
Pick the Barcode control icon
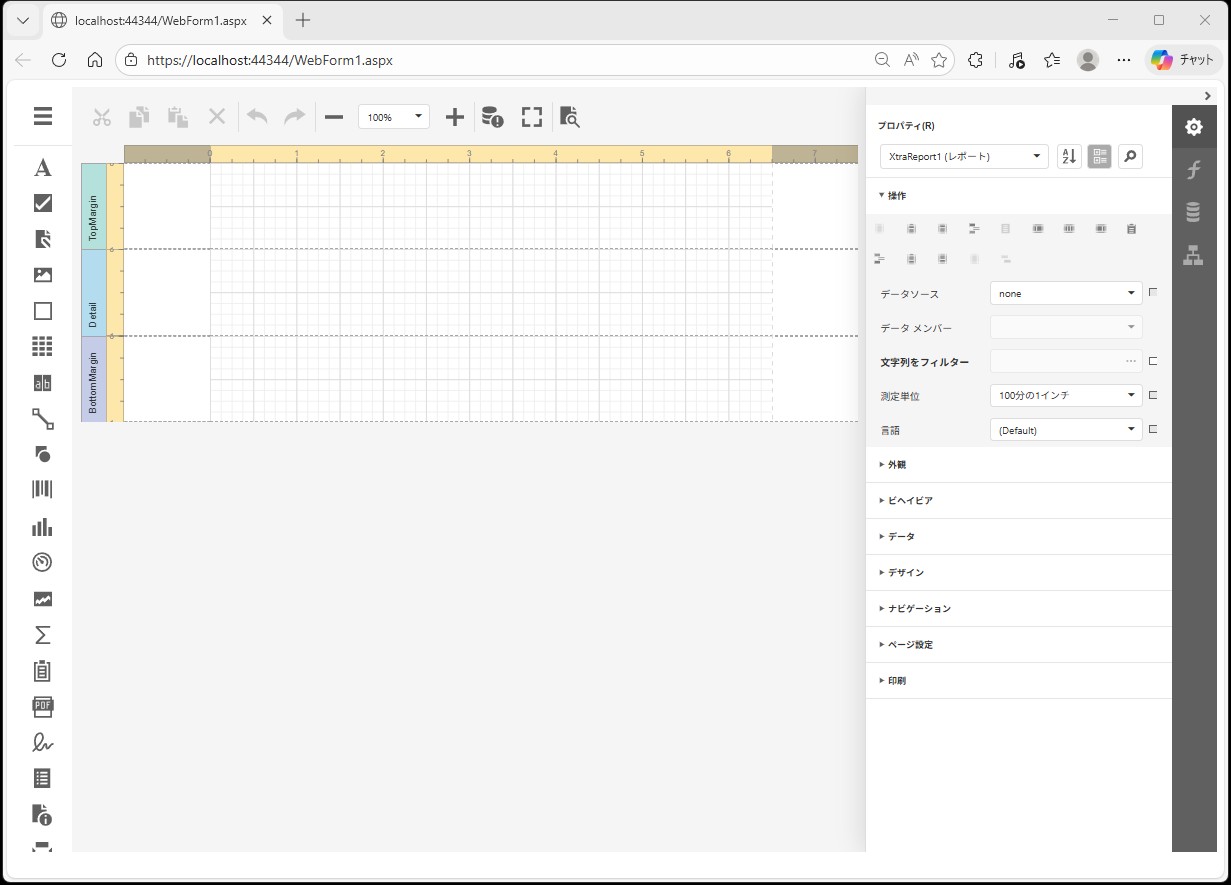coord(42,489)
